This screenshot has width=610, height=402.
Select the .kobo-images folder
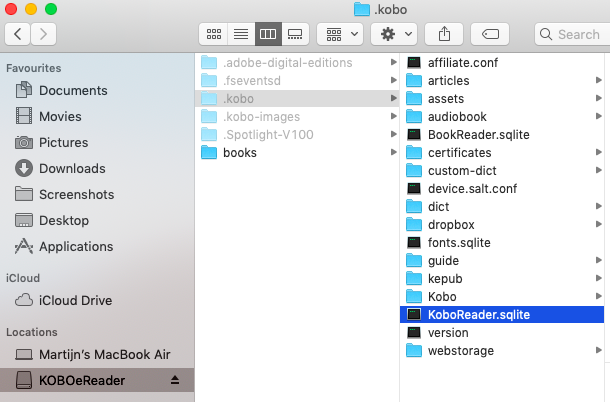pyautogui.click(x=296, y=116)
